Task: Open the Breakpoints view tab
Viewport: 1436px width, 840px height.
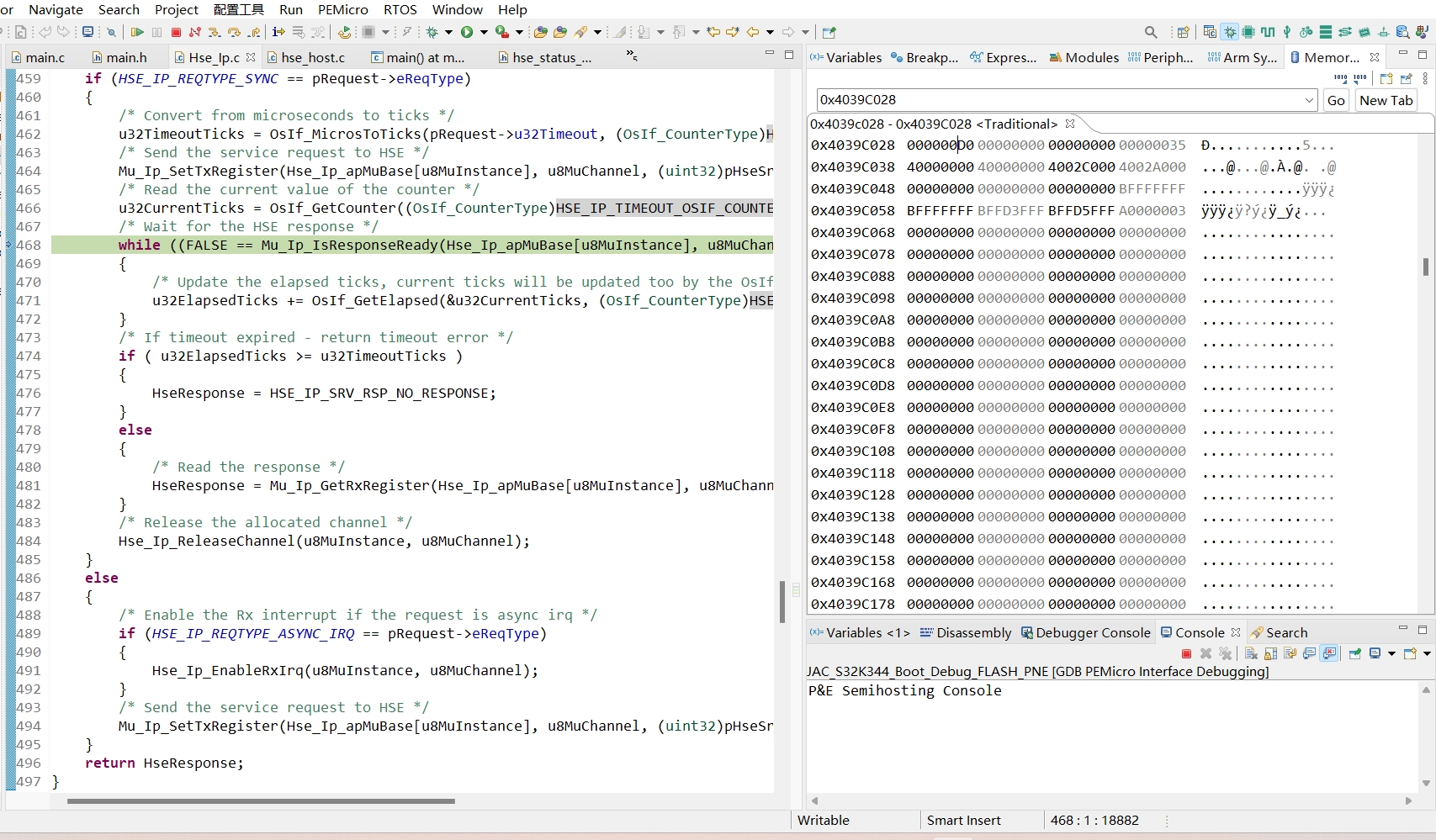Action: [925, 57]
